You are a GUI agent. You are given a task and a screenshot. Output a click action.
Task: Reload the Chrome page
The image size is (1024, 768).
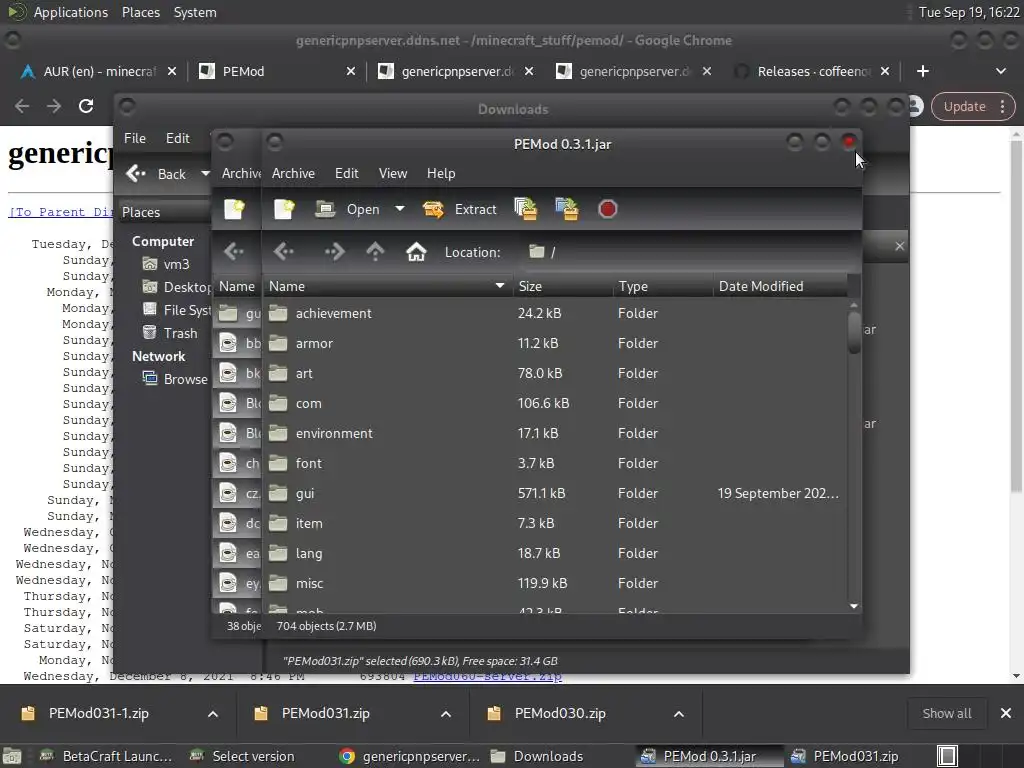[86, 106]
